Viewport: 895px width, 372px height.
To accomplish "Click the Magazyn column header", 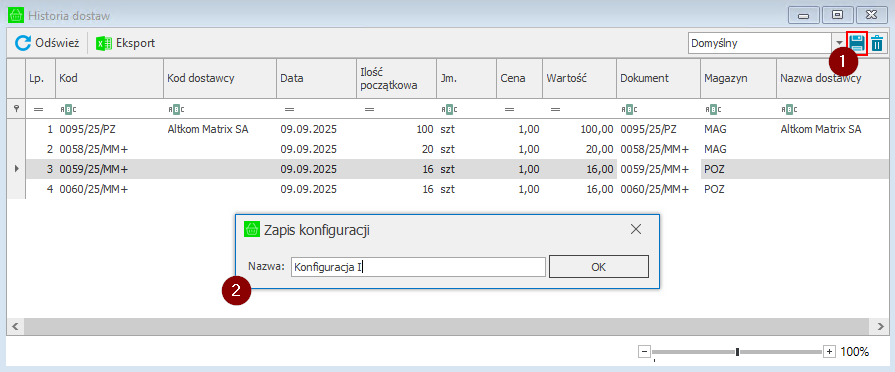I will point(738,78).
